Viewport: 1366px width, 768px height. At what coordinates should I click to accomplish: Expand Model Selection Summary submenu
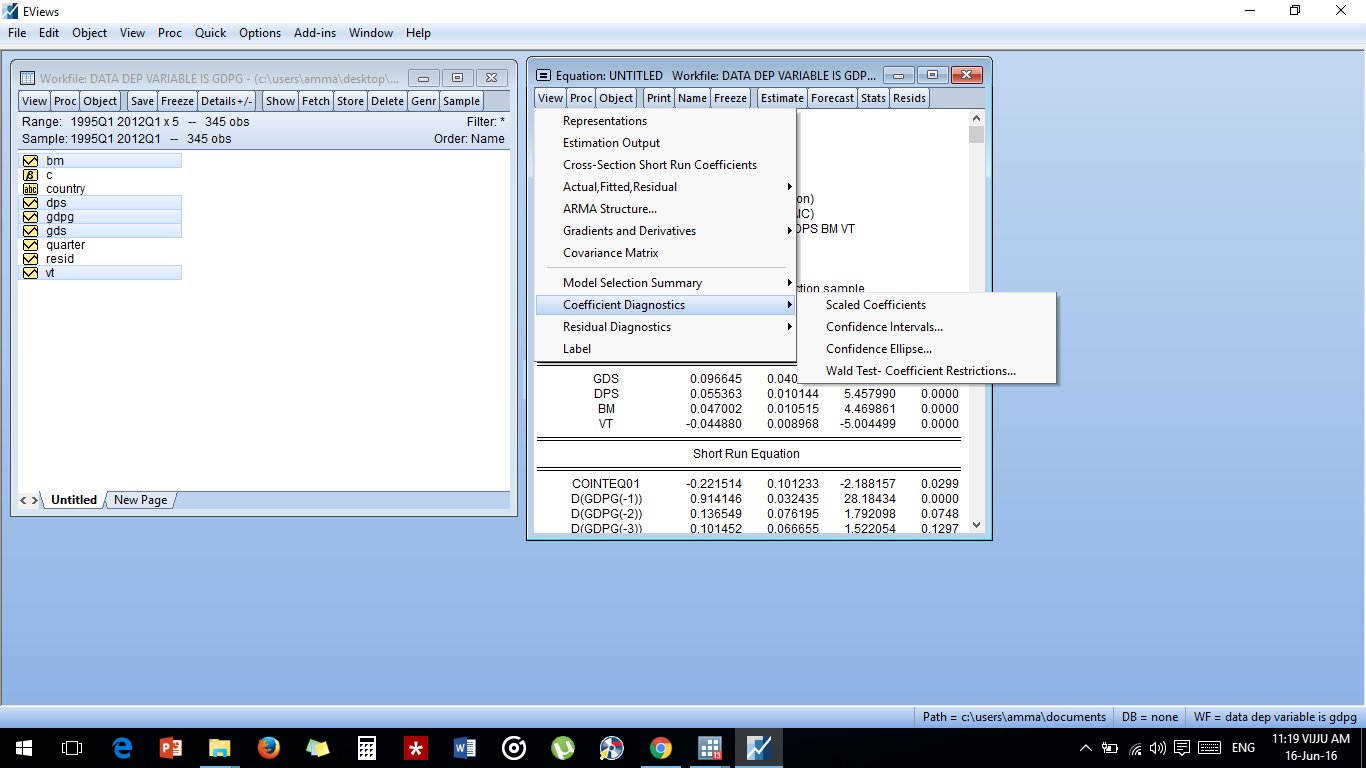666,283
